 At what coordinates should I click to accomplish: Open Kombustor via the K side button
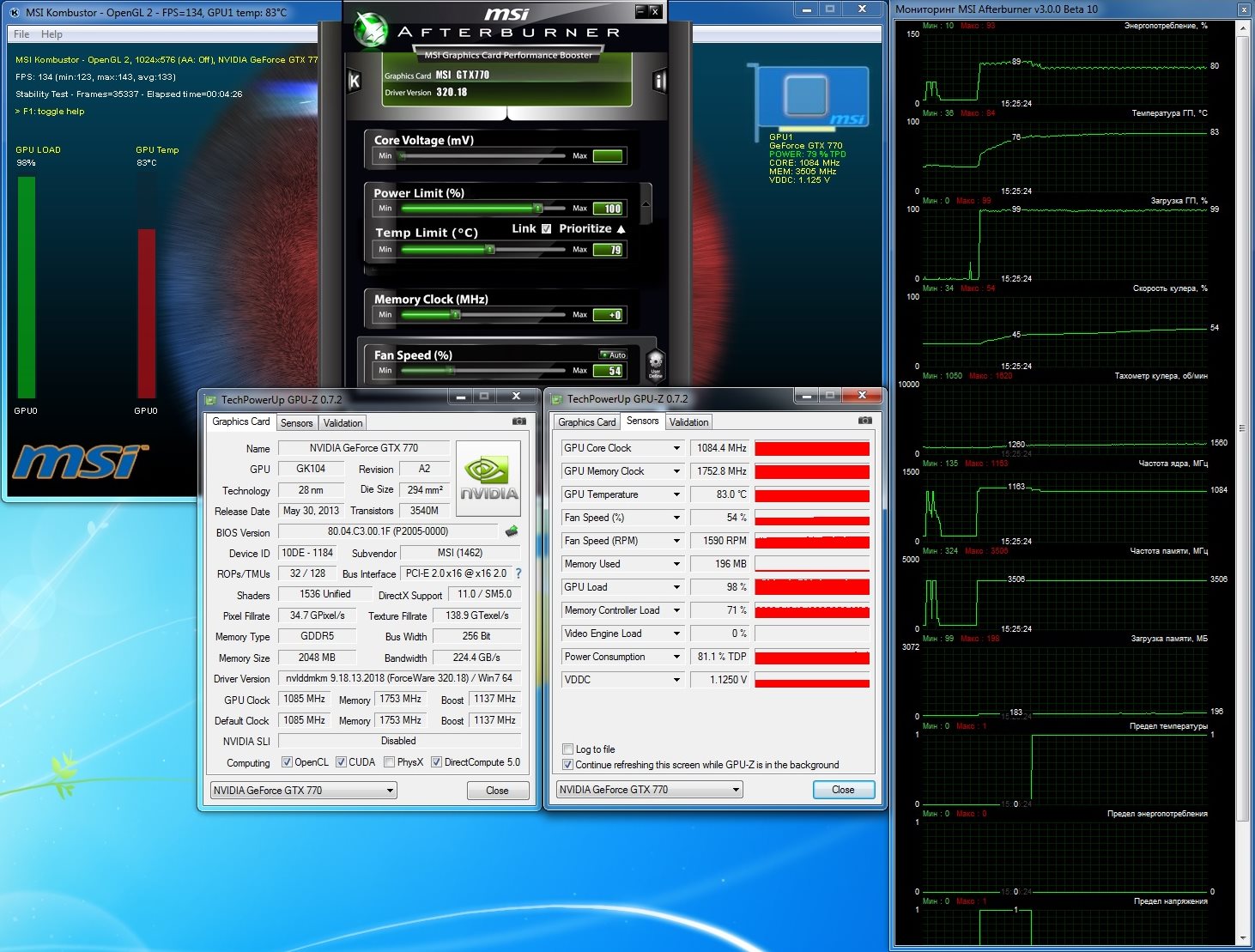coord(354,82)
